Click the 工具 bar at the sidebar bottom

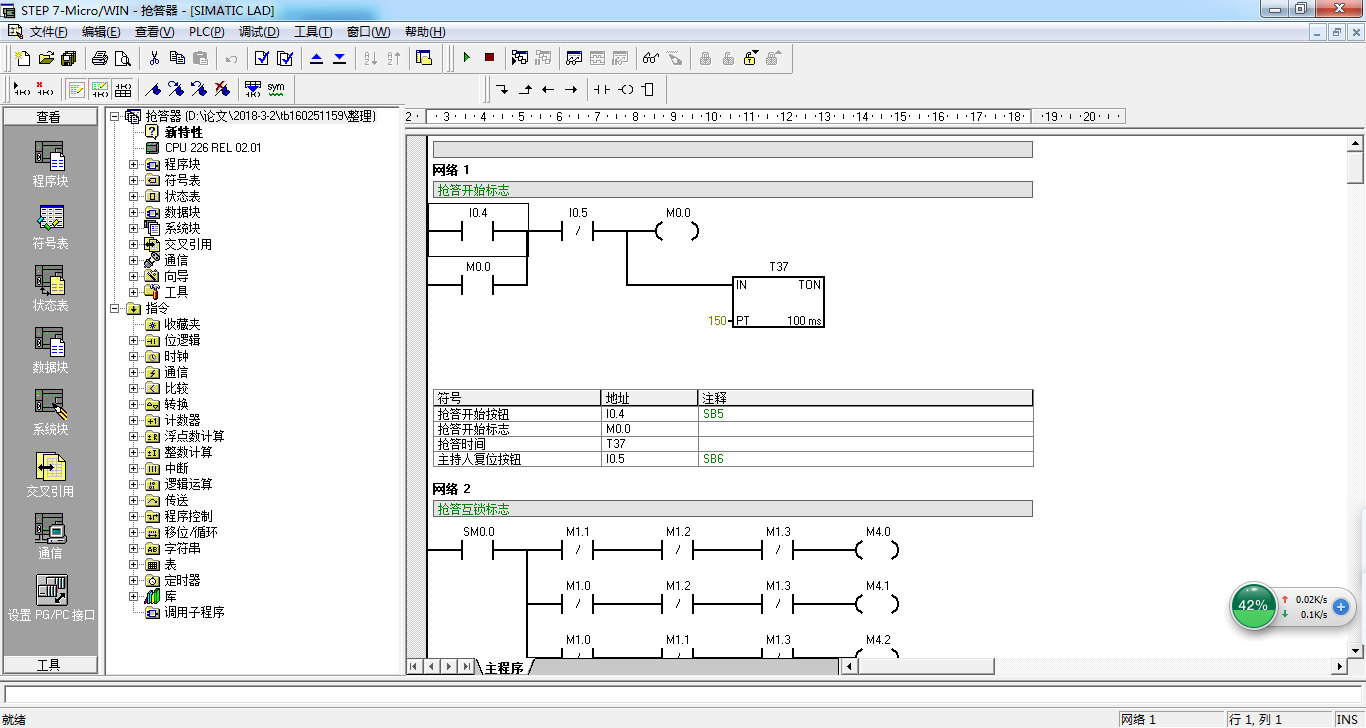[50, 664]
